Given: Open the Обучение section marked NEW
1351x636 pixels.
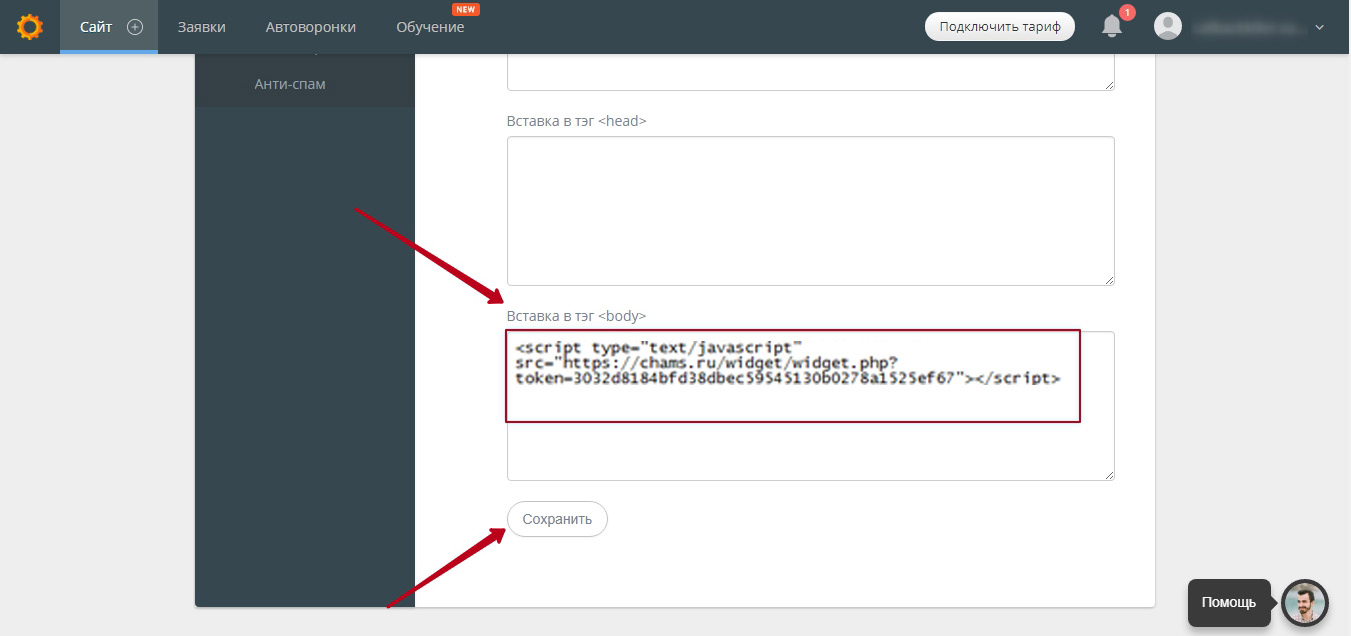Looking at the screenshot, I should click(x=430, y=27).
